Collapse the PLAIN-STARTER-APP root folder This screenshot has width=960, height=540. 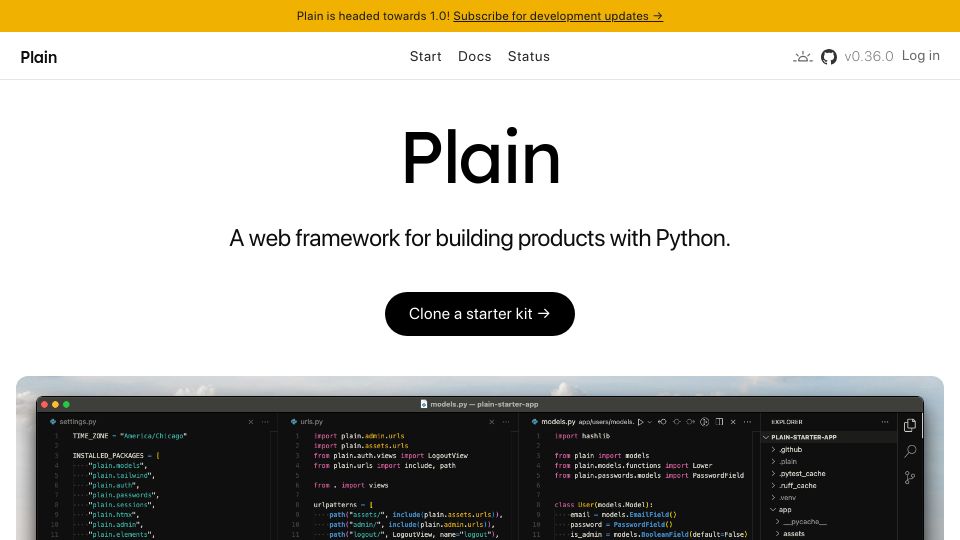click(x=830, y=437)
